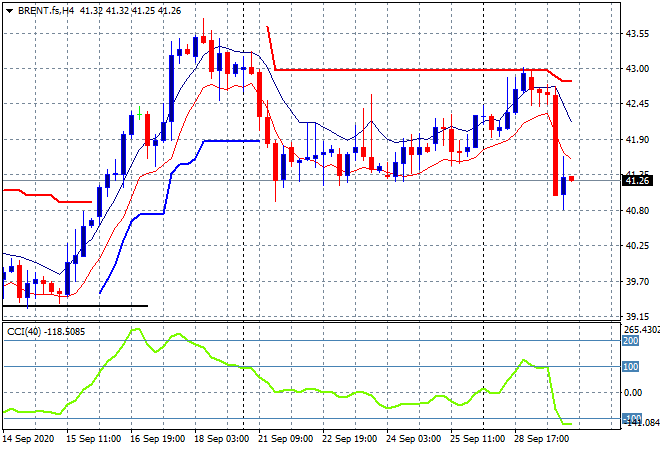Click the 21 Sep 09:00 time label
660x450 pixels.
[285, 439]
